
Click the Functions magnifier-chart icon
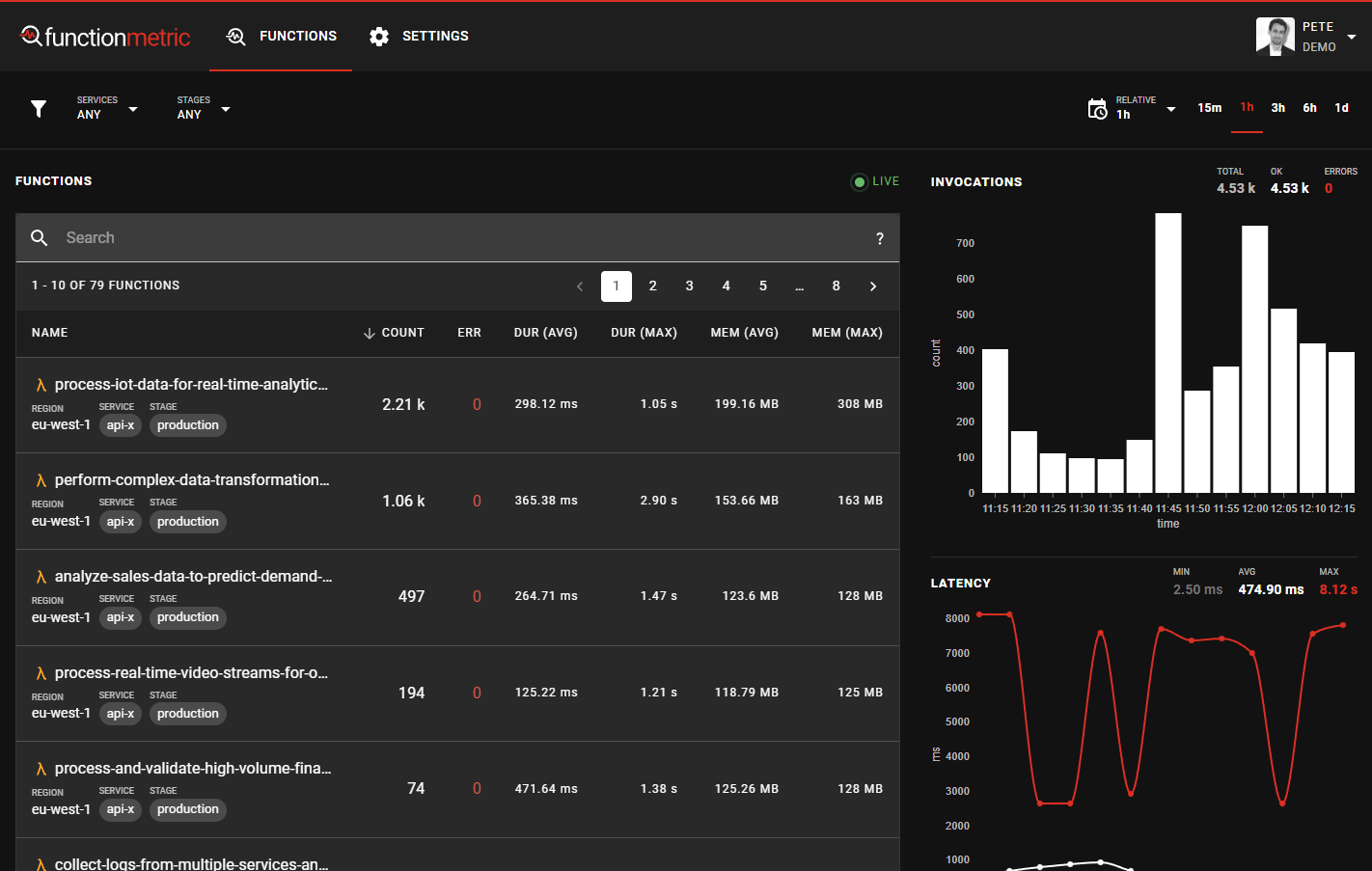click(x=236, y=37)
